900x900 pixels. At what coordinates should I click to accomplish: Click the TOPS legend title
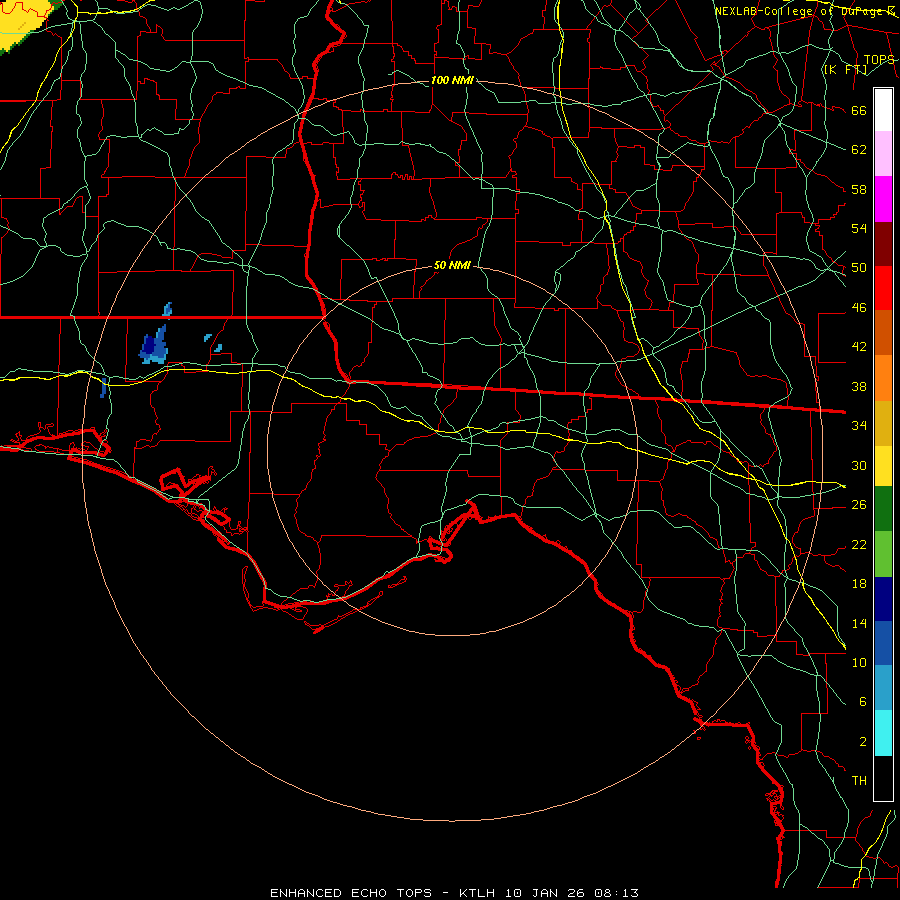tap(879, 59)
